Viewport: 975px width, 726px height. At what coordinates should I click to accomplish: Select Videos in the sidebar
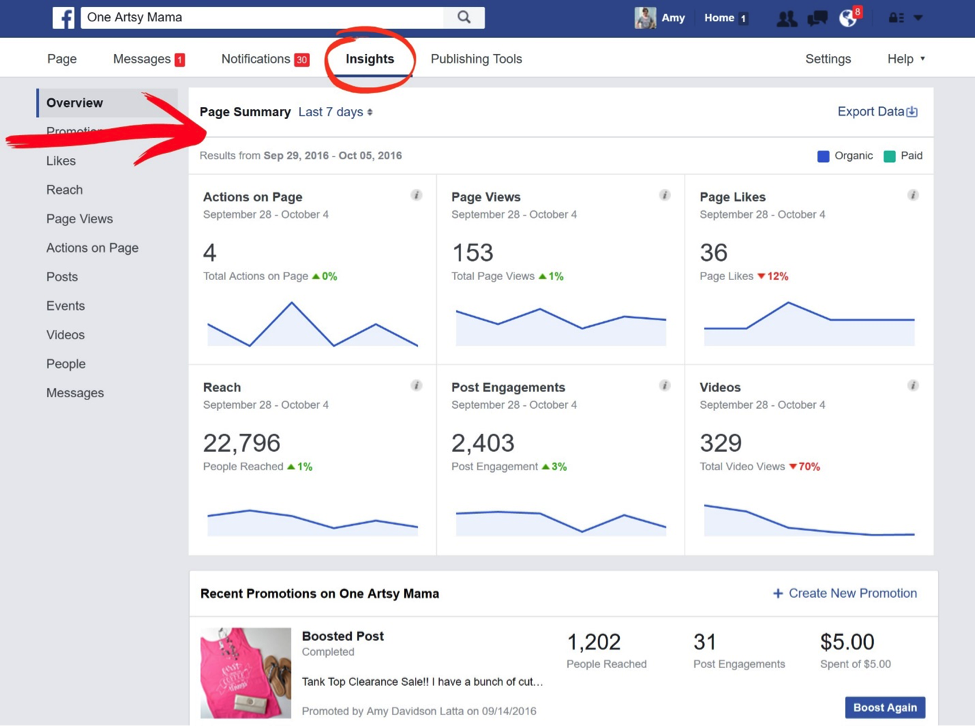coord(65,335)
